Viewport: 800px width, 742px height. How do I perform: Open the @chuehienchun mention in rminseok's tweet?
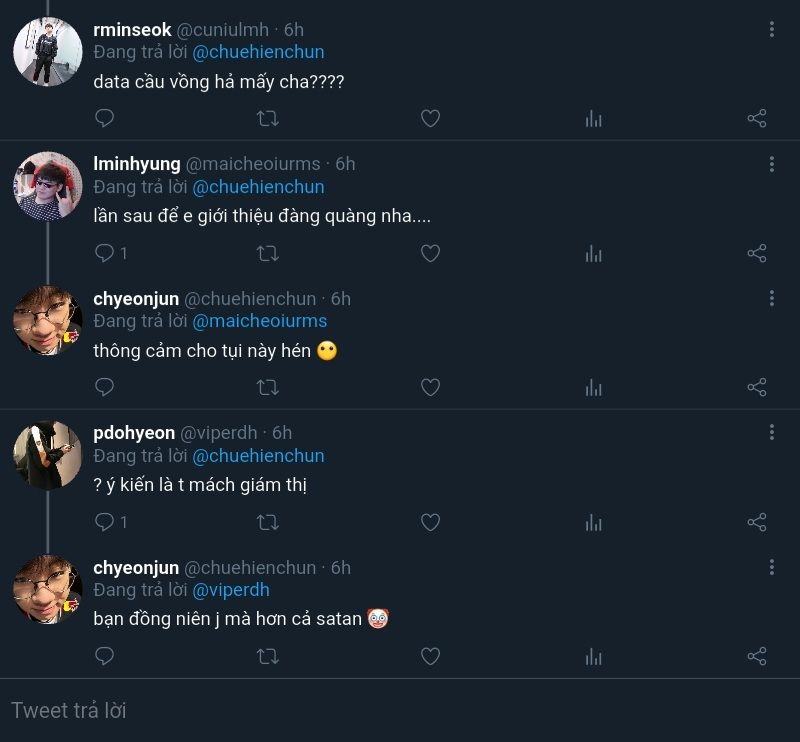[x=258, y=52]
